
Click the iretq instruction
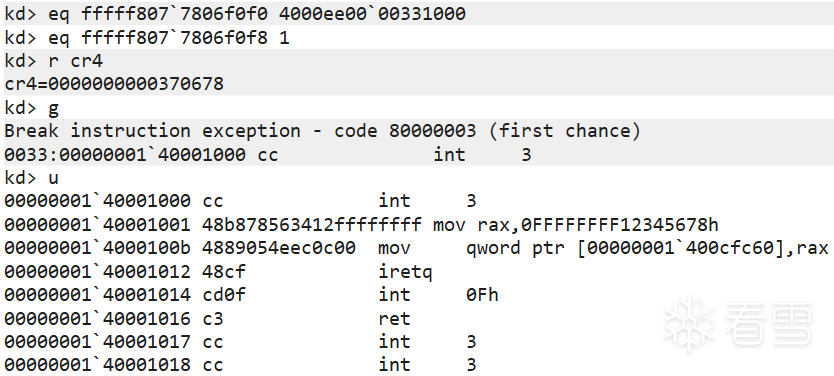(405, 271)
